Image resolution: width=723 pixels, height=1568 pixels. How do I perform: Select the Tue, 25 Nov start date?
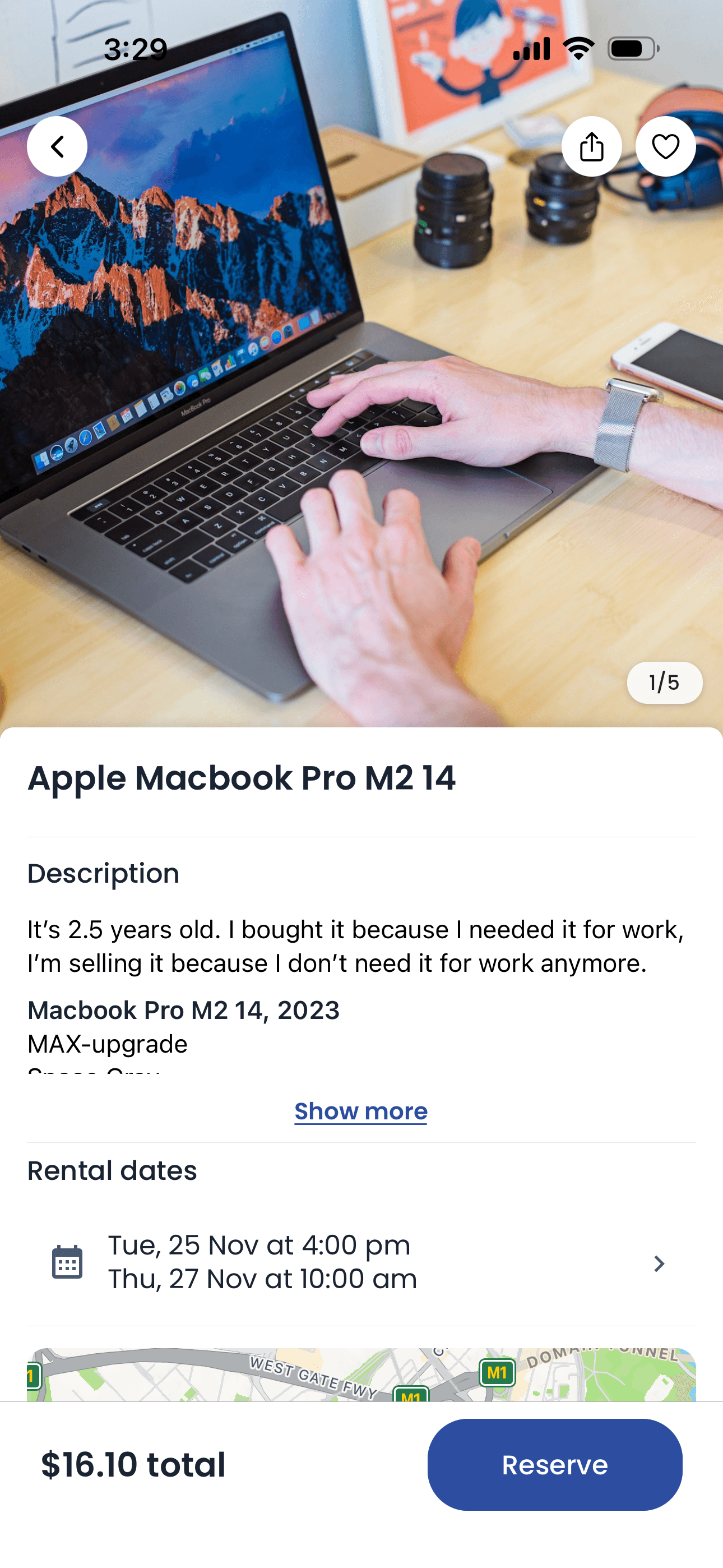(259, 1245)
